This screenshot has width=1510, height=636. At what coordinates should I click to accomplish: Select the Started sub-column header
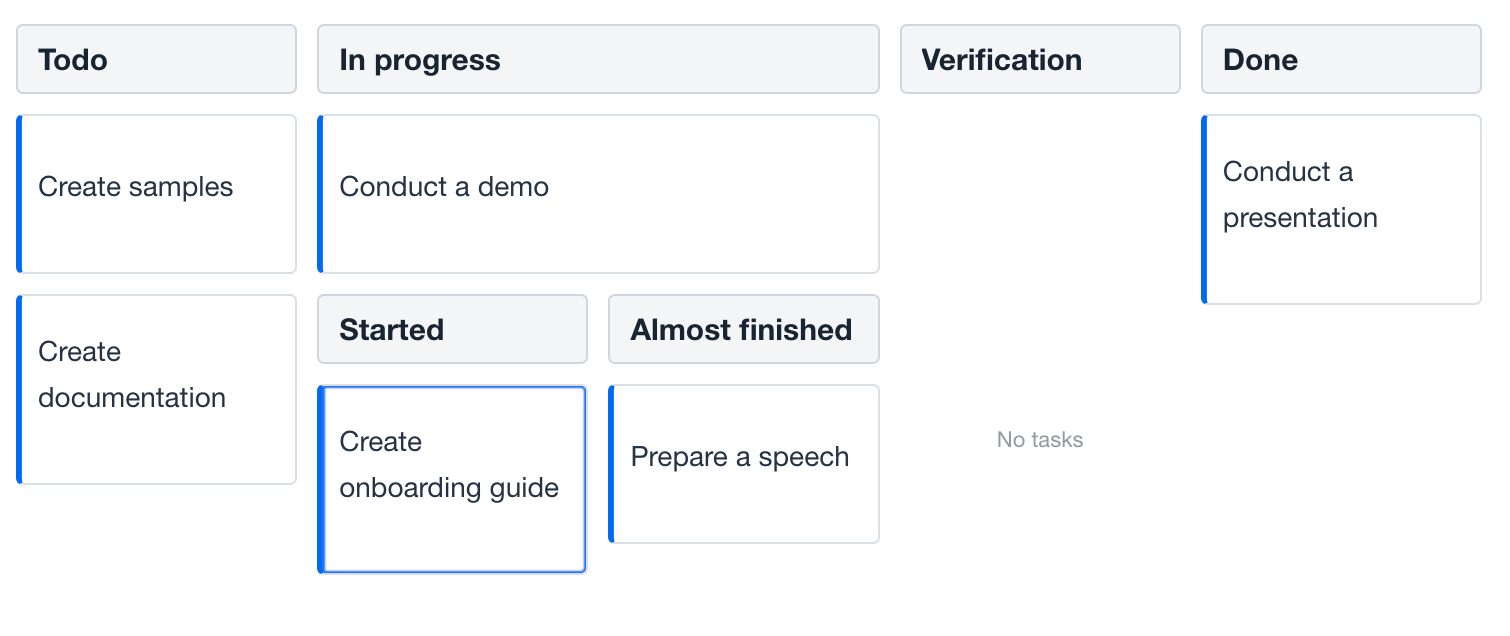pos(452,329)
